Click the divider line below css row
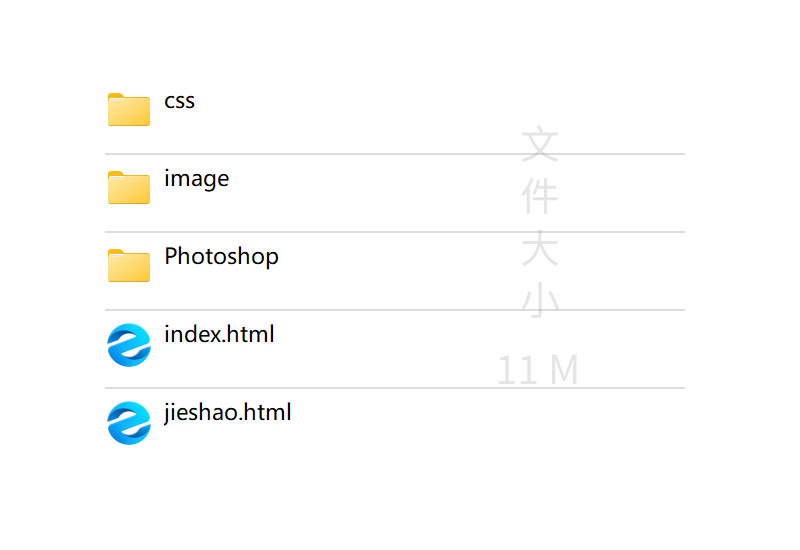 [x=395, y=154]
